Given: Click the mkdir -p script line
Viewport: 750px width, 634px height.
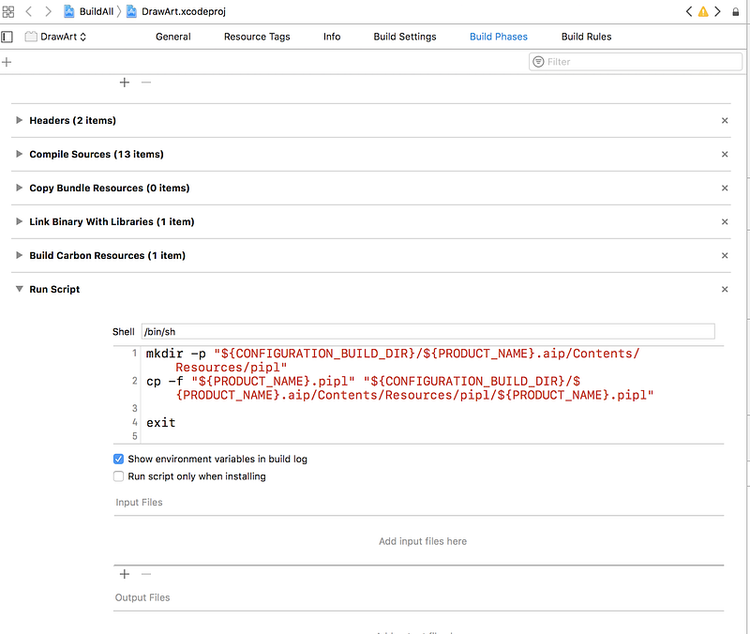Looking at the screenshot, I should [x=392, y=360].
